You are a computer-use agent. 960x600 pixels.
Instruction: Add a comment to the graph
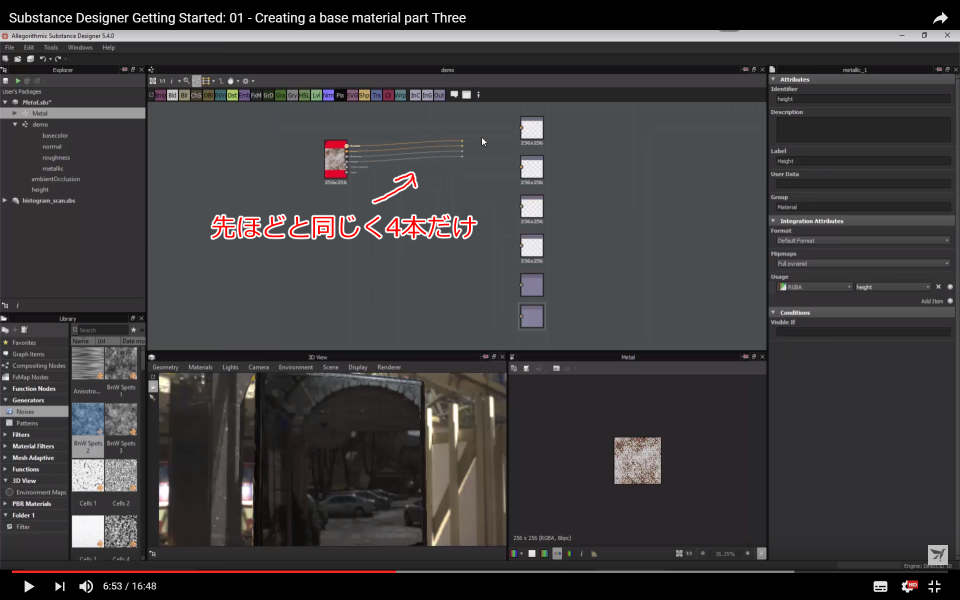pyautogui.click(x=454, y=95)
